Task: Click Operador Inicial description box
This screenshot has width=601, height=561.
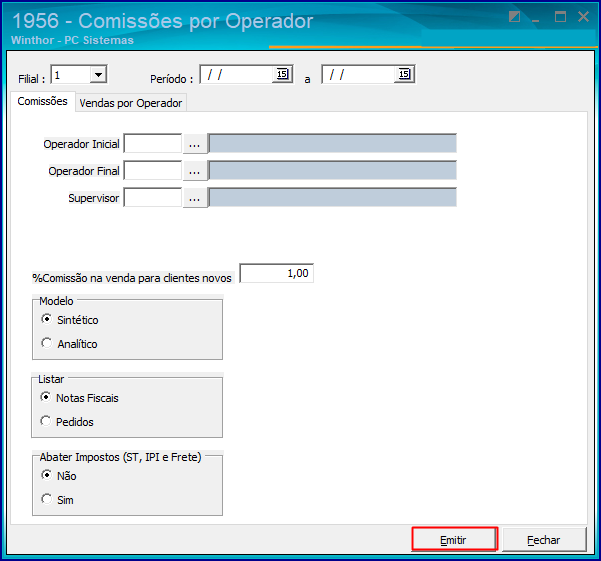Action: pos(332,144)
